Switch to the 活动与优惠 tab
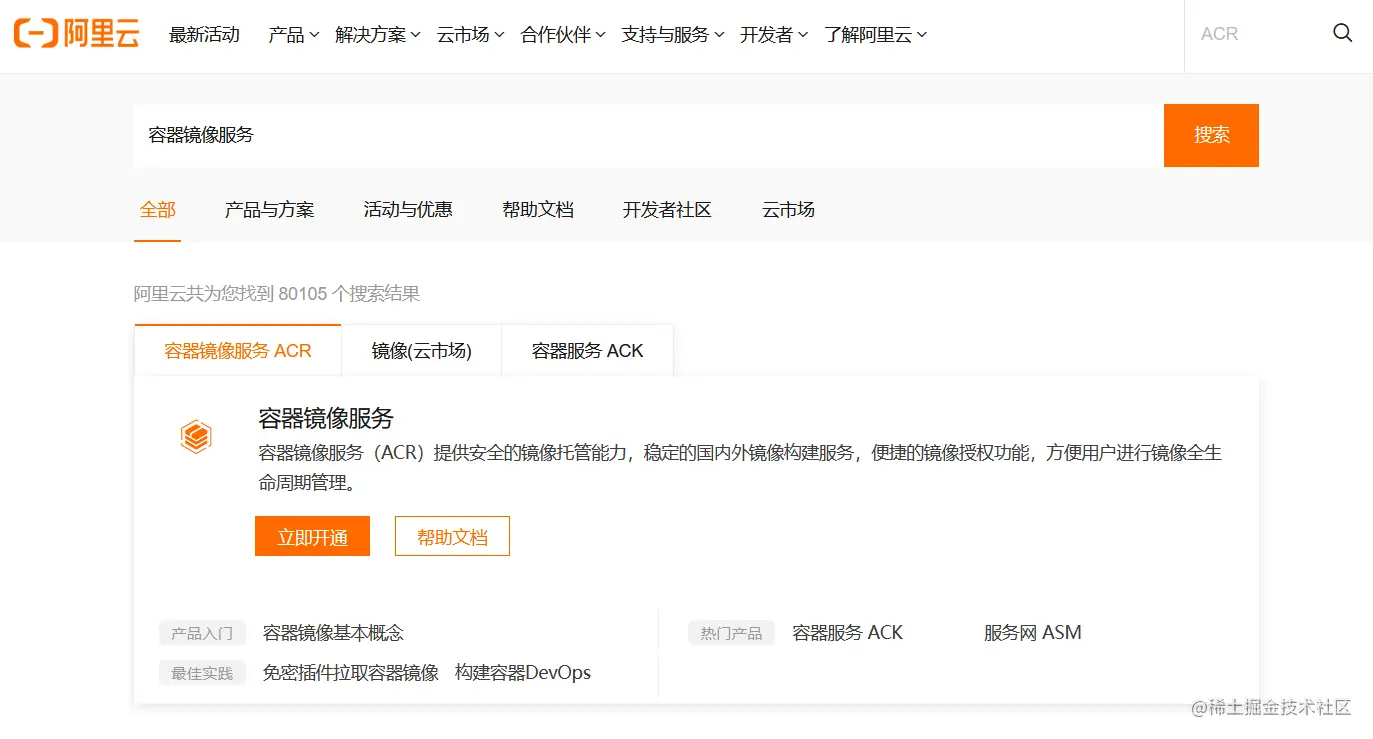The height and width of the screenshot is (739, 1373). [x=408, y=210]
